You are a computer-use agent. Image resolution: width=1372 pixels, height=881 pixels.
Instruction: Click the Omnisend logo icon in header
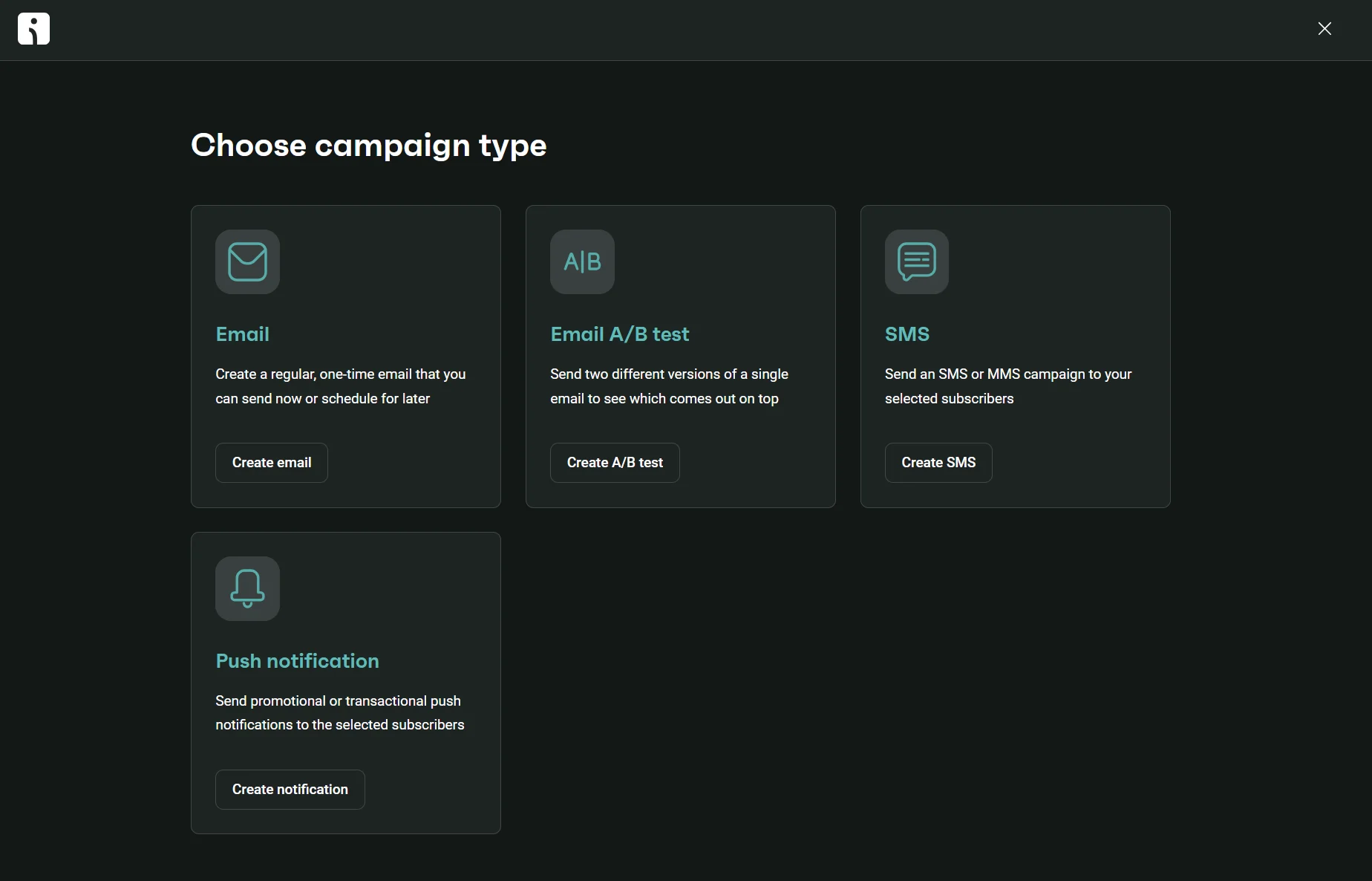[x=33, y=29]
